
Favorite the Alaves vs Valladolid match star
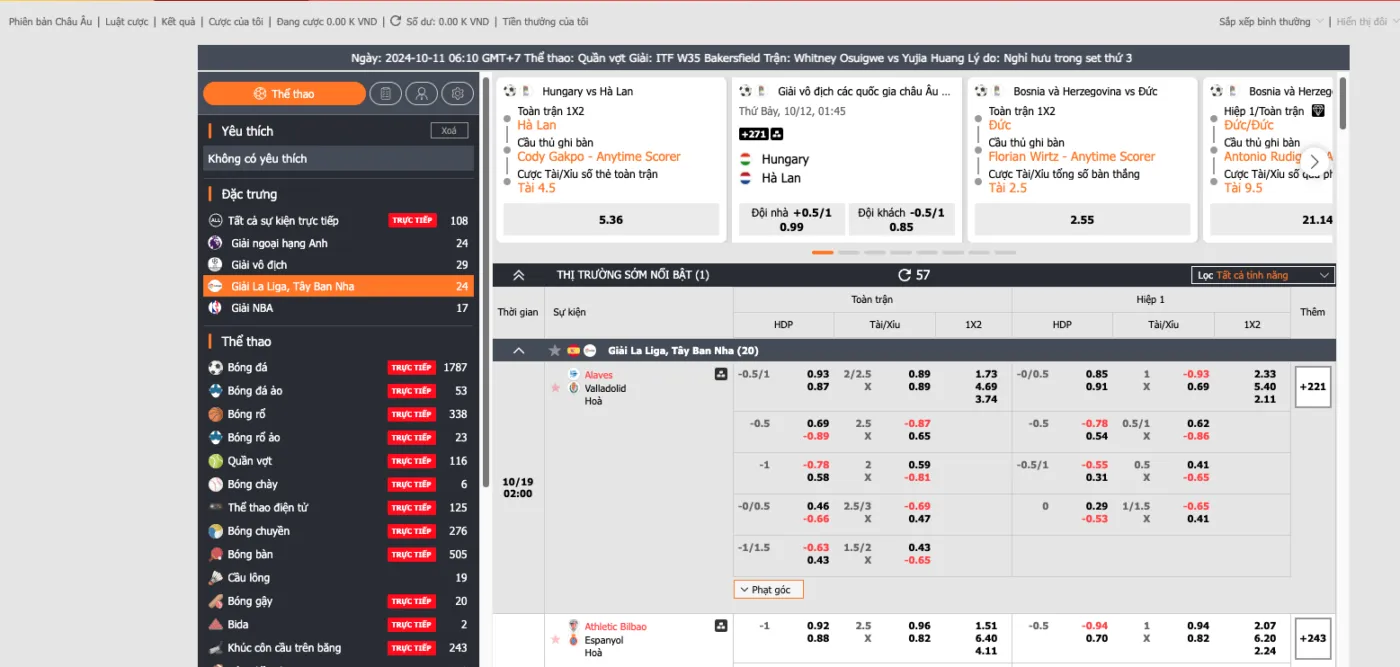point(555,387)
